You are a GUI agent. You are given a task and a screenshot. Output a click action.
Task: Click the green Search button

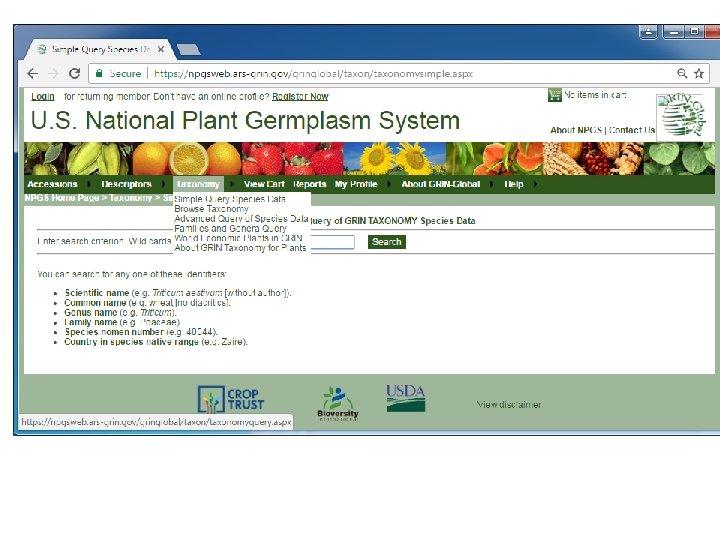387,242
